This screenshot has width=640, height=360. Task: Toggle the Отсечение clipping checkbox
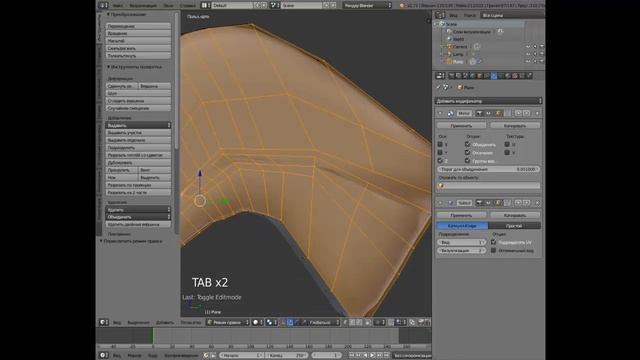pos(468,152)
